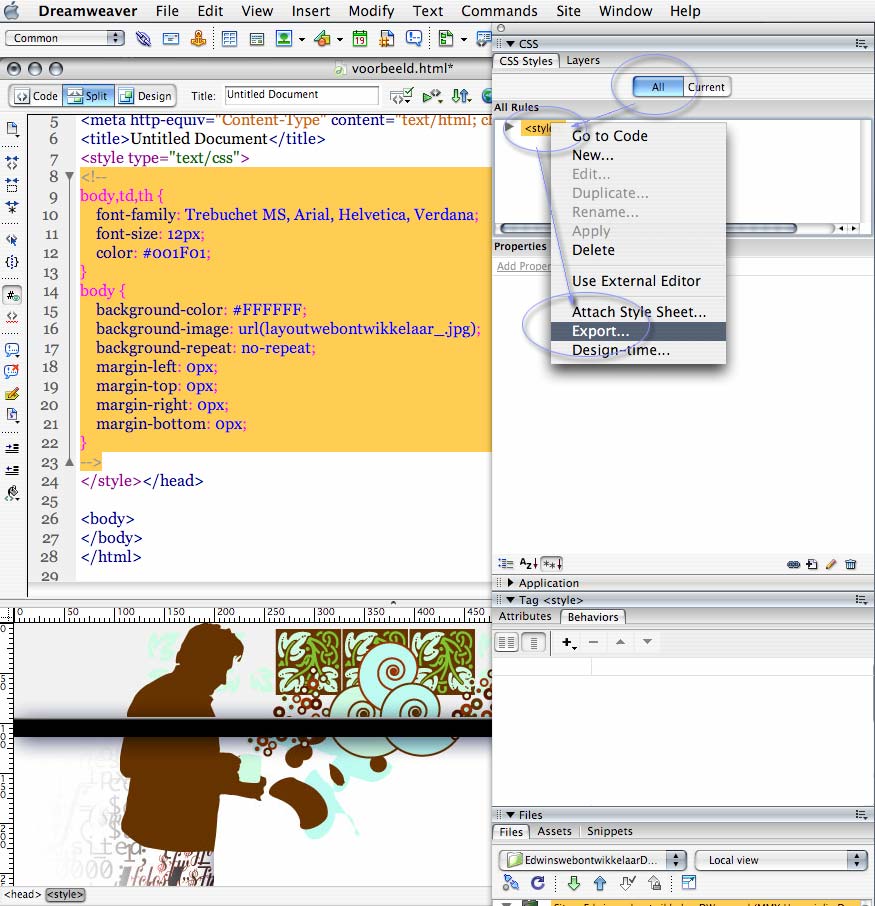
Task: Click the Validate Markup icon in document toolbar
Action: [401, 96]
